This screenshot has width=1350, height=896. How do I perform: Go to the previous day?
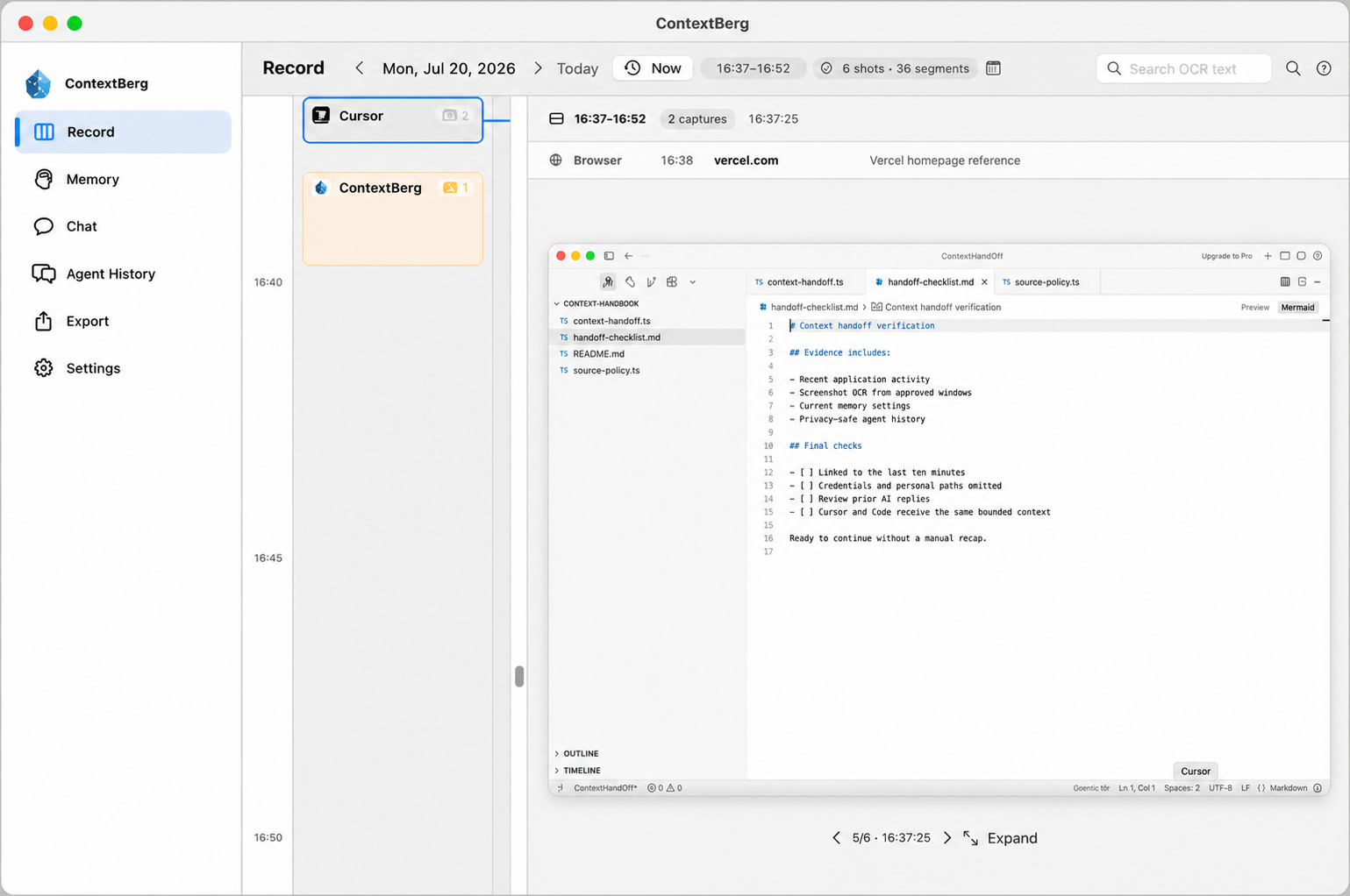[x=360, y=68]
